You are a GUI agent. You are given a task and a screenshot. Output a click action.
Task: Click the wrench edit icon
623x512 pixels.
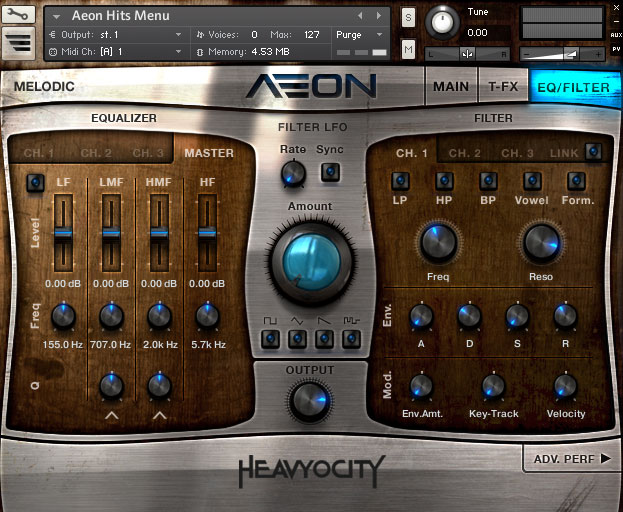tap(19, 16)
